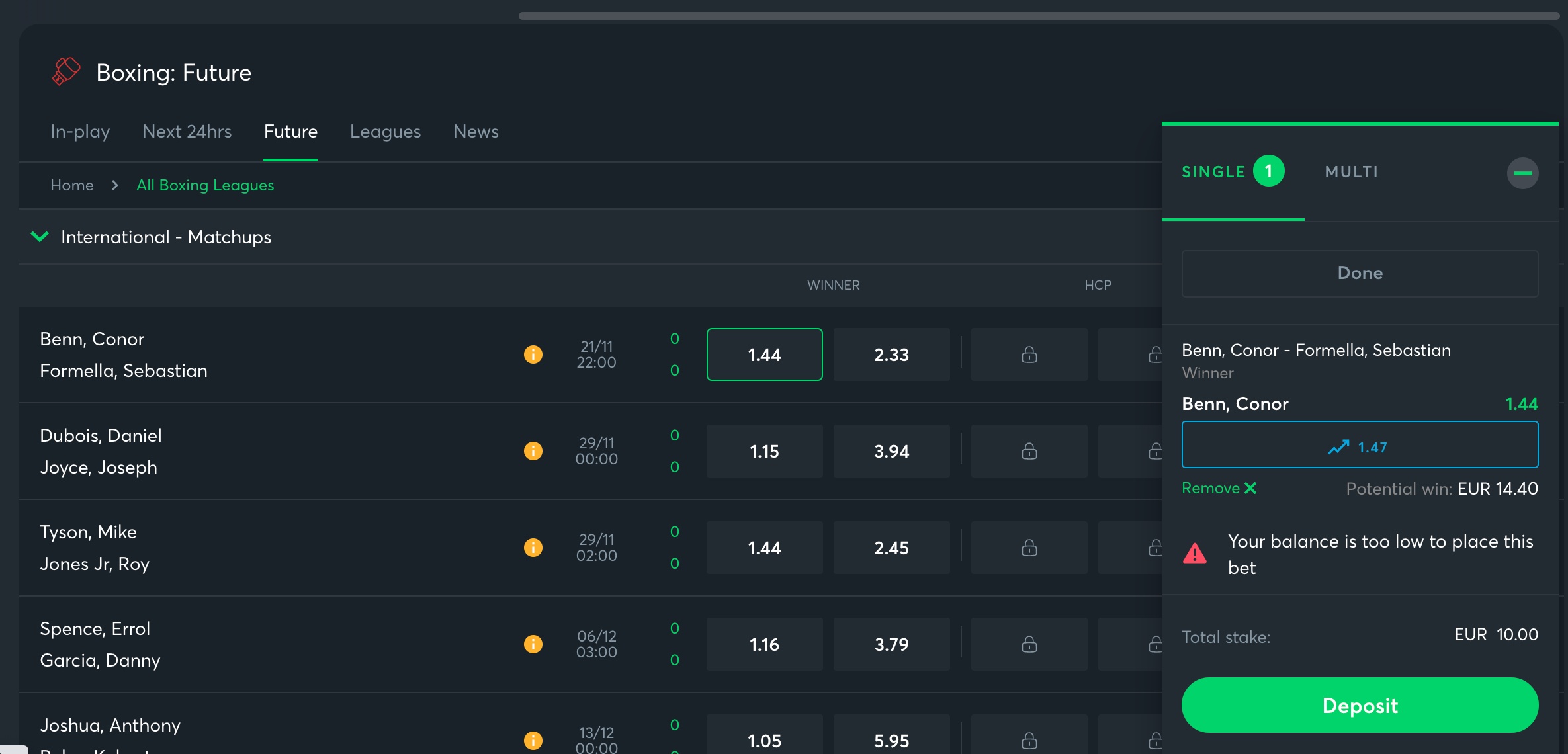The image size is (1568, 754).
Task: Open info icon for Benn vs Formella
Action: [x=533, y=355]
